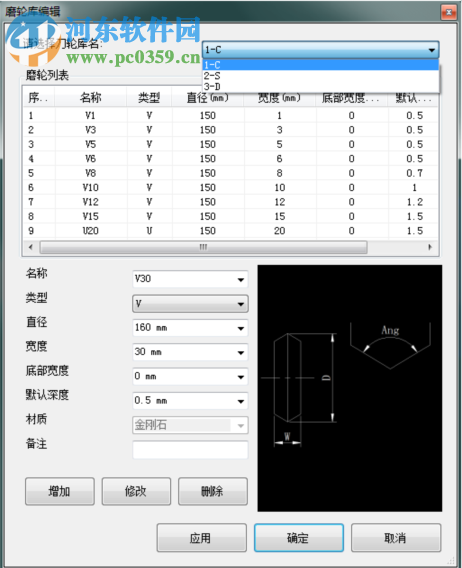Select row V1 in the wheel list
462x568 pixels.
230,116
